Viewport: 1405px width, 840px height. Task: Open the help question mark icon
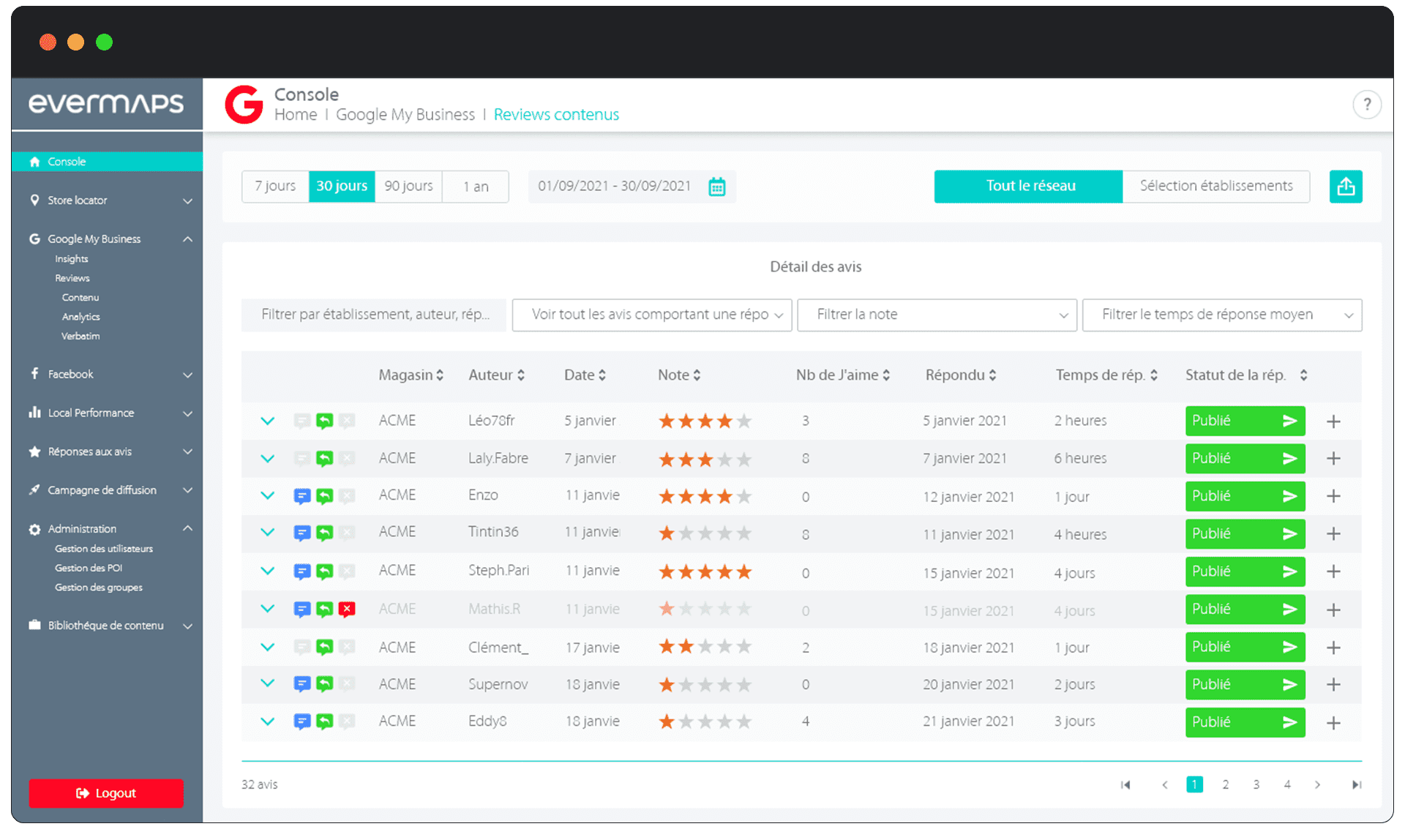tap(1367, 104)
